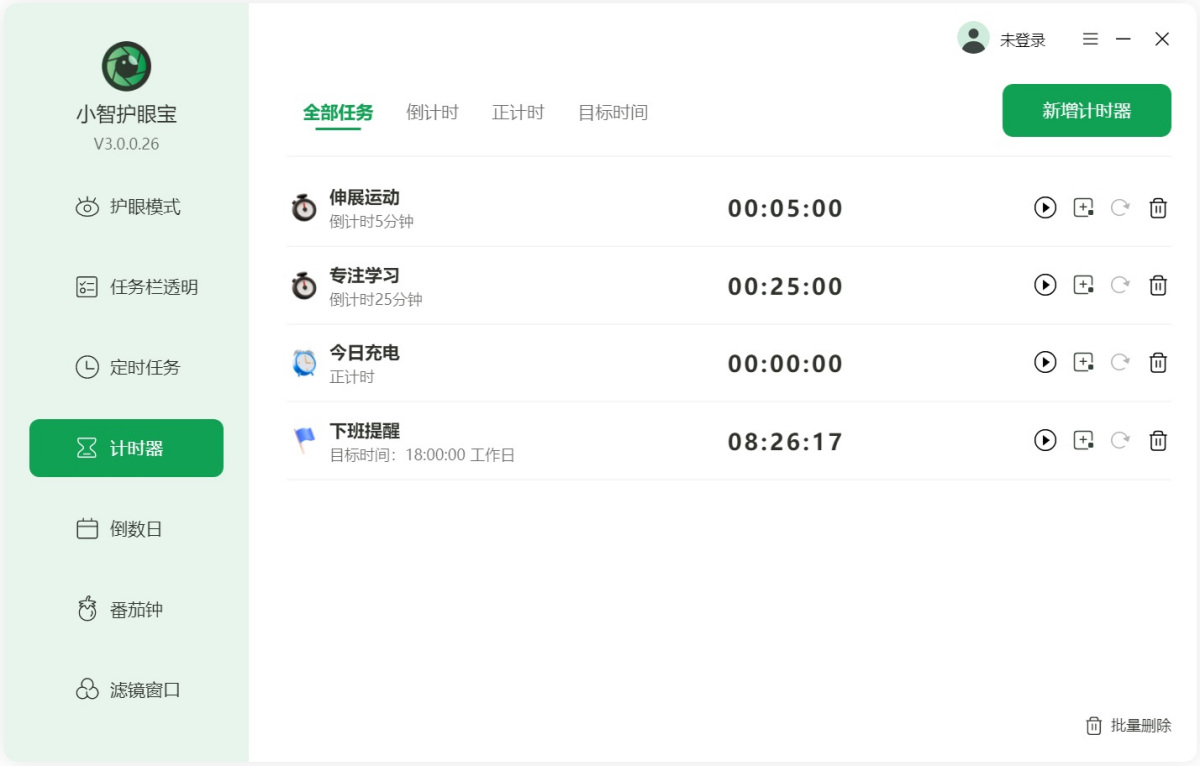1200x766 pixels.
Task: Switch to the 正计时 tab
Action: pos(517,113)
